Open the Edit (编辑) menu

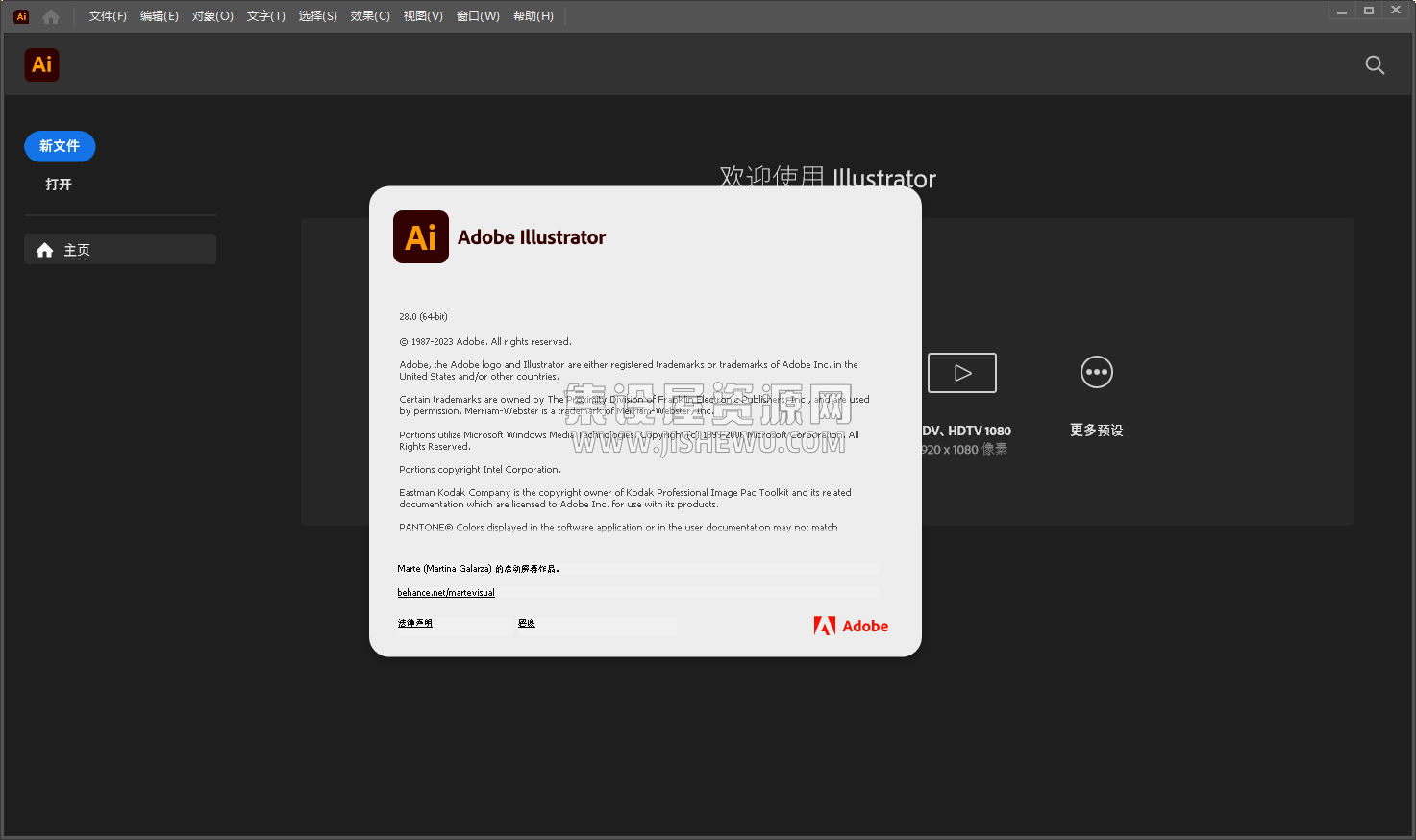click(160, 16)
